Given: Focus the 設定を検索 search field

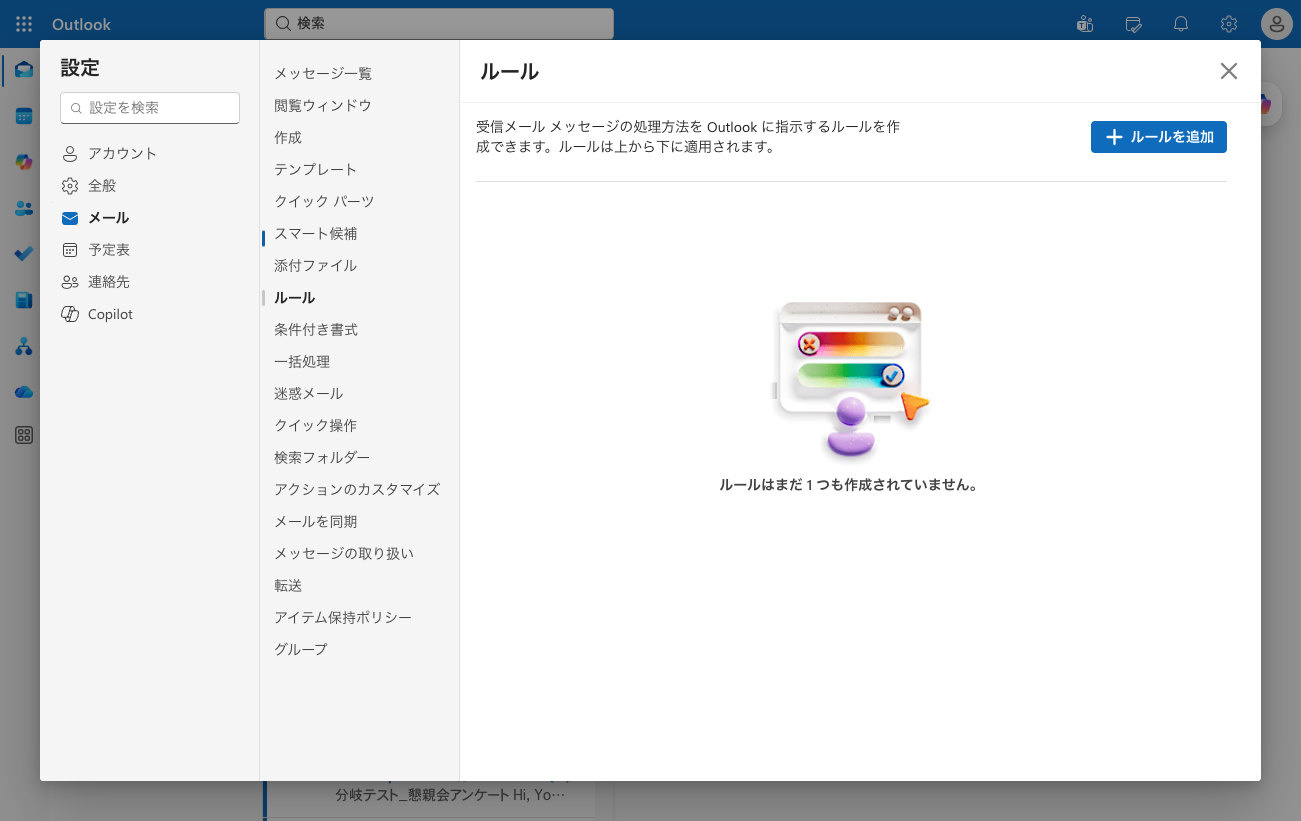Looking at the screenshot, I should (x=150, y=108).
